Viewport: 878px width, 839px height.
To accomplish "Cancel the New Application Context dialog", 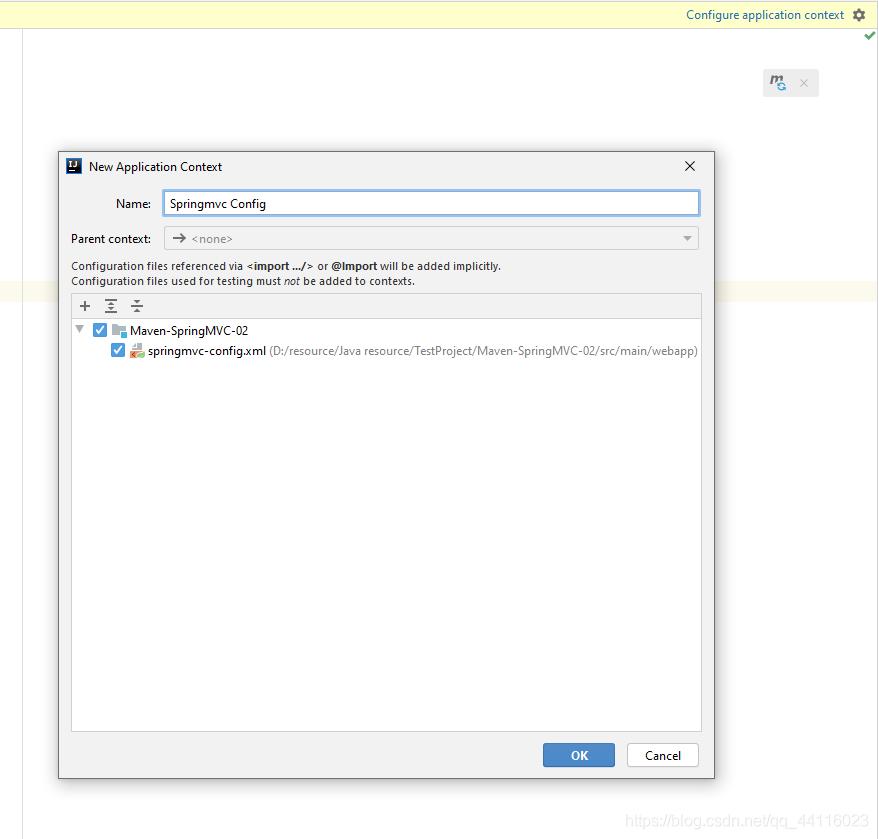I will (x=662, y=755).
